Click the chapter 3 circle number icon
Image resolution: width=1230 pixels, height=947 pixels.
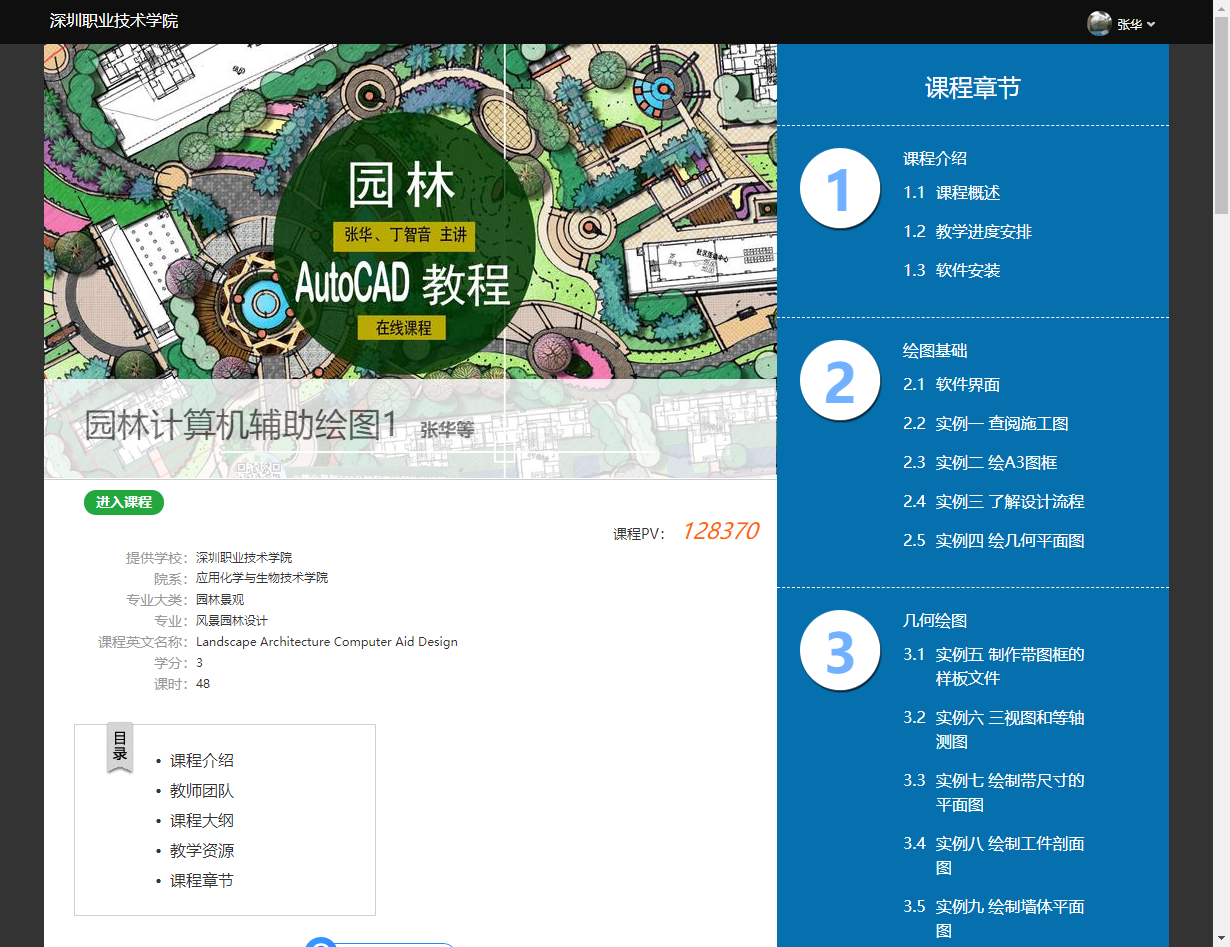coord(839,650)
